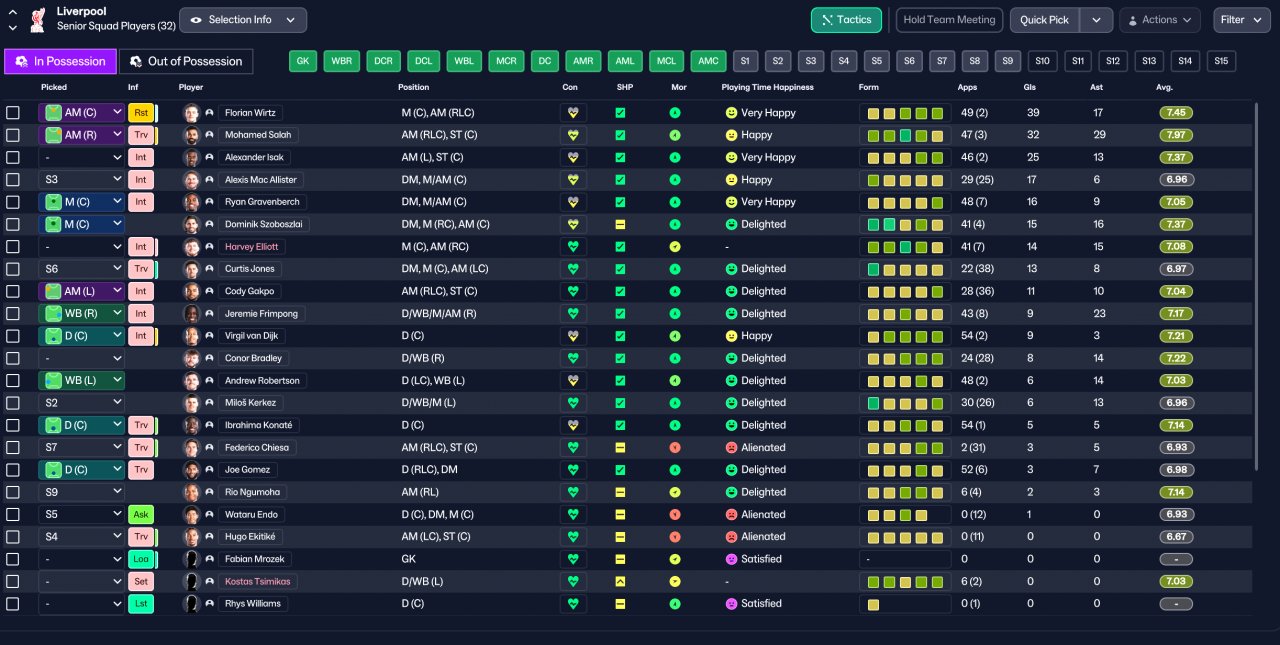This screenshot has height=645, width=1280.
Task: Click Wataru Endo's Ask info badge
Action: pyautogui.click(x=141, y=514)
